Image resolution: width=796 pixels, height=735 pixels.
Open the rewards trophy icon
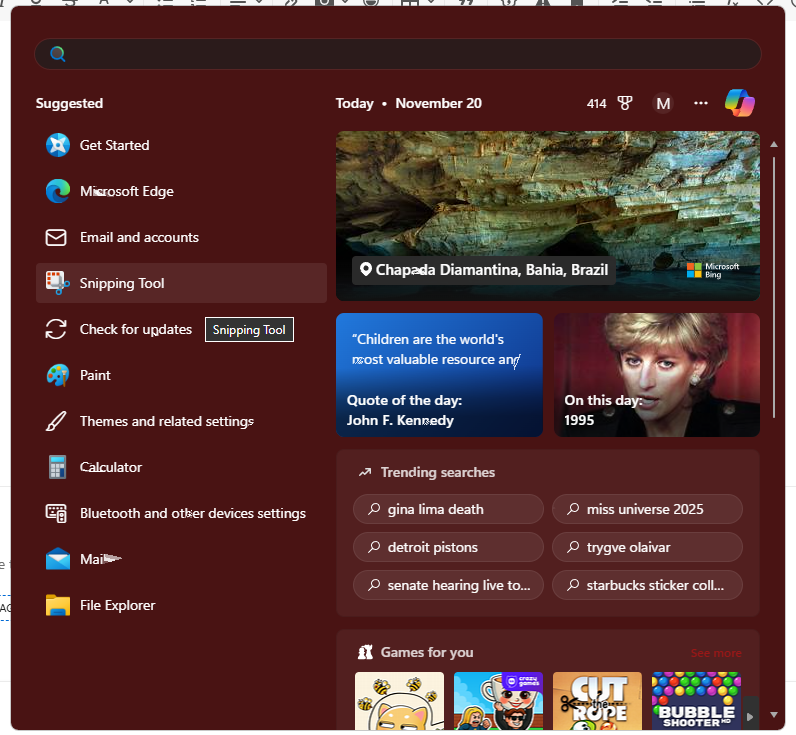(x=625, y=104)
